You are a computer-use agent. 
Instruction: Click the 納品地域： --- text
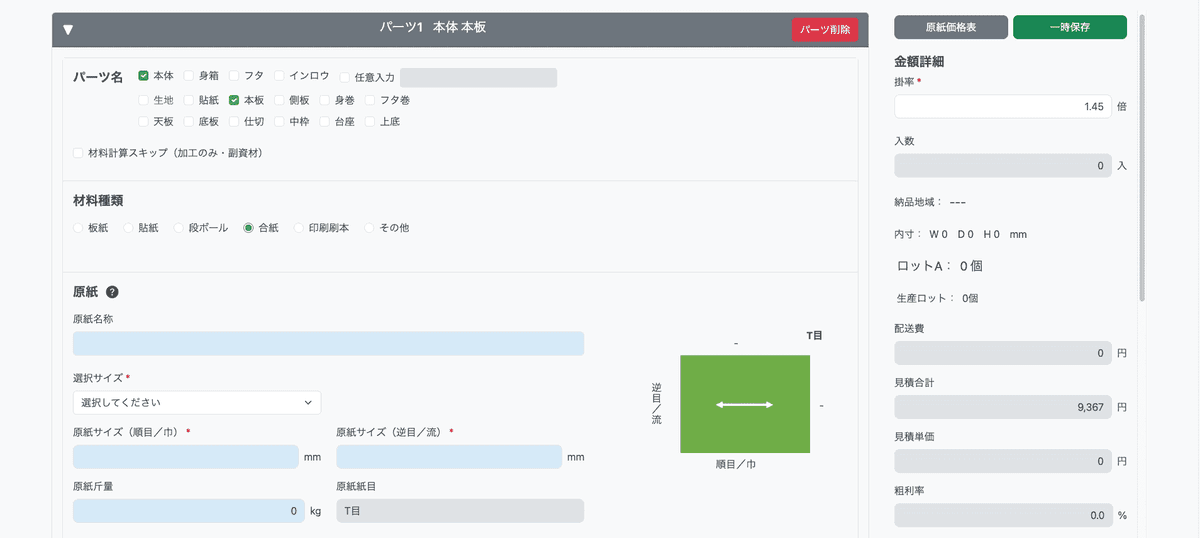(x=930, y=202)
